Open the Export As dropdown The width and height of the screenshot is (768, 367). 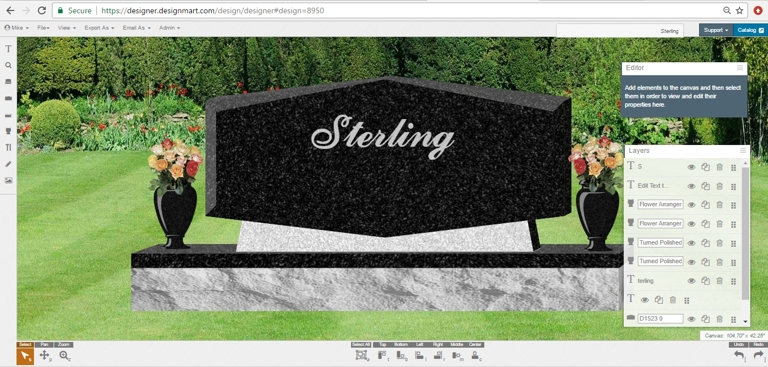click(99, 28)
